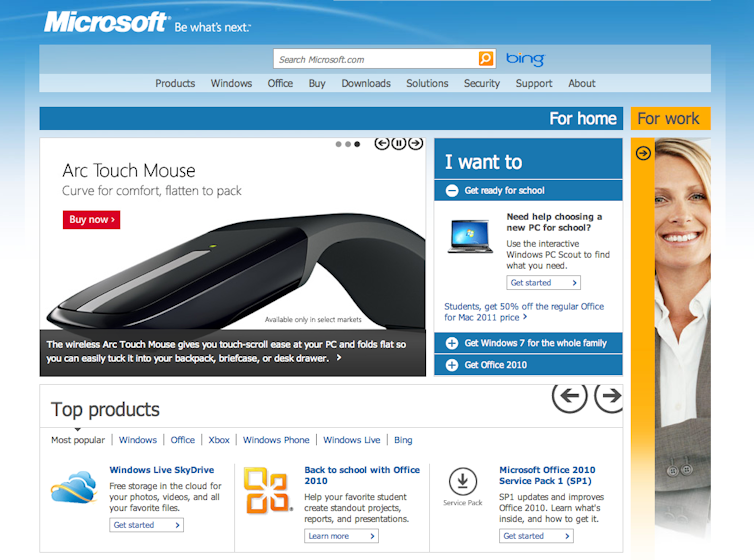754x560 pixels.
Task: Click the Bing logo
Action: point(525,59)
